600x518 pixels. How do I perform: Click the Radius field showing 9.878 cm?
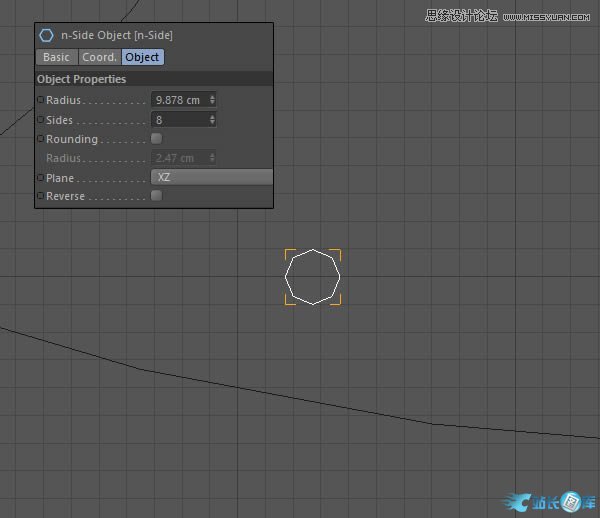click(178, 100)
